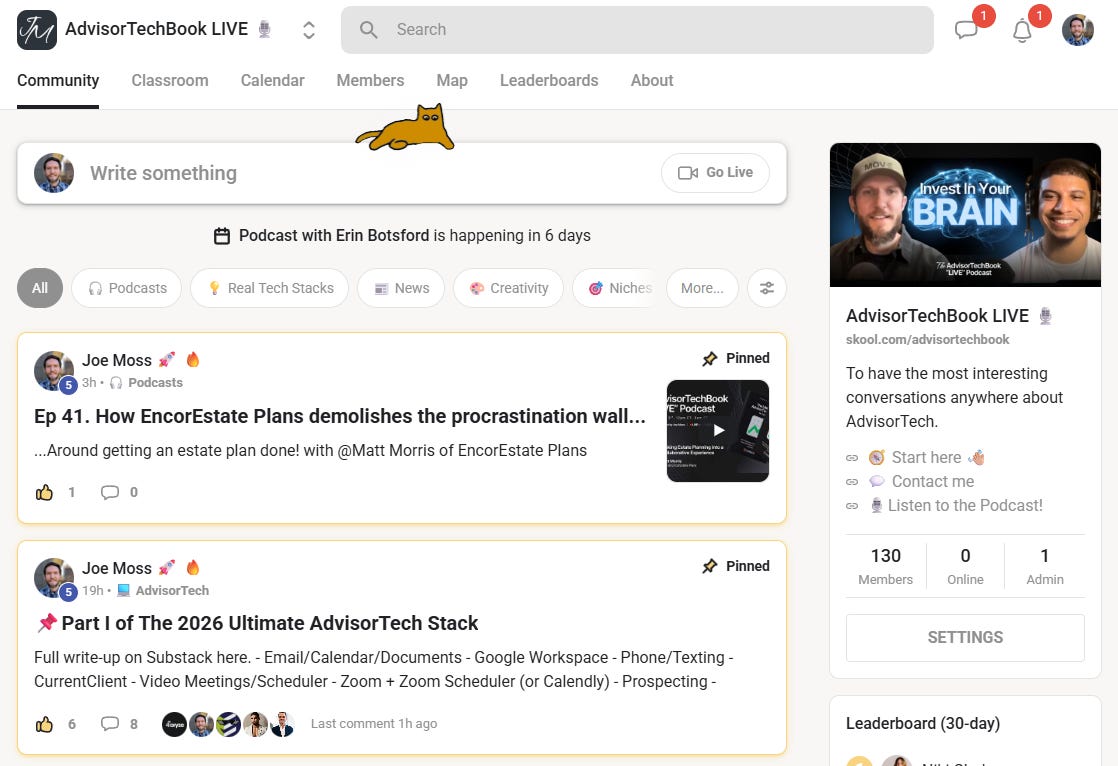
Task: Open comments icon showing 8 comments
Action: 110,724
